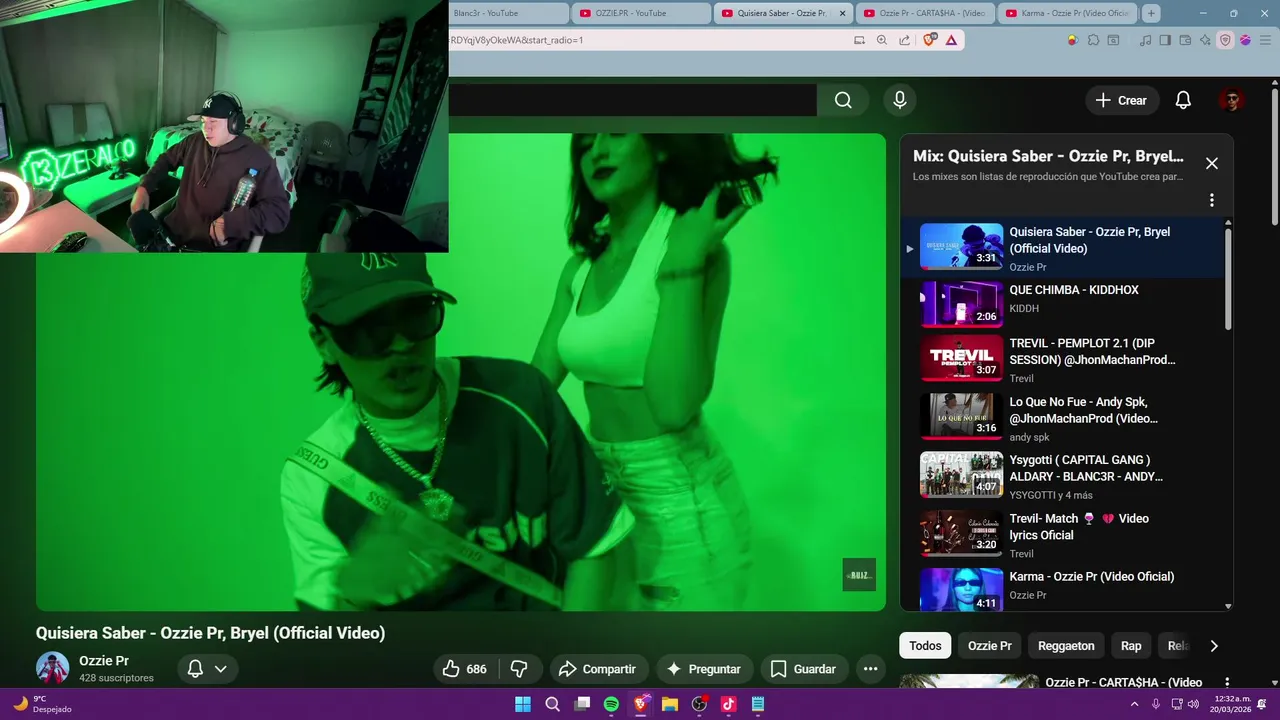Open the account avatar menu
Image resolution: width=1280 pixels, height=720 pixels.
pos(1231,100)
